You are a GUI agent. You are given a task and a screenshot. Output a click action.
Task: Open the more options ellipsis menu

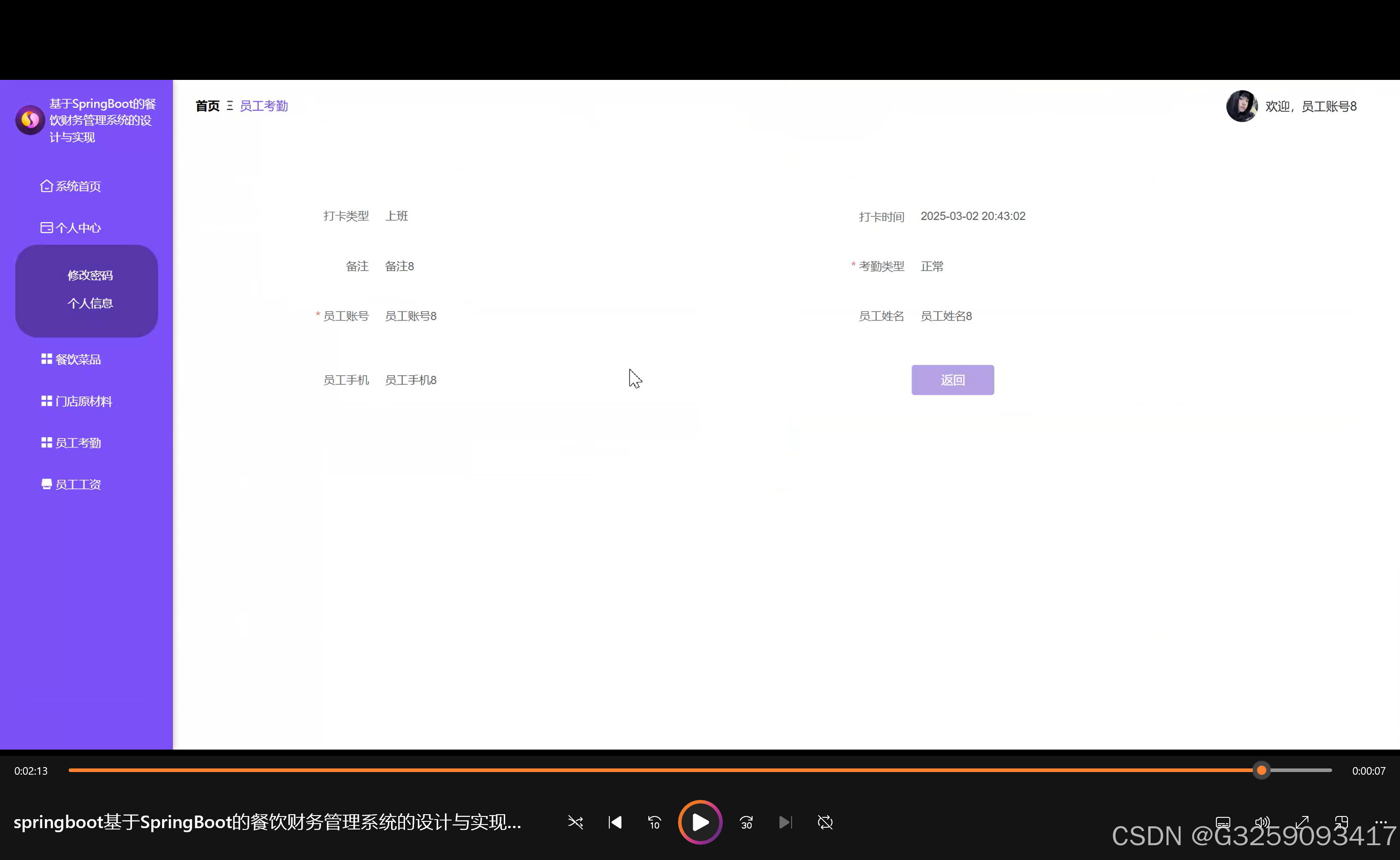(x=1381, y=822)
